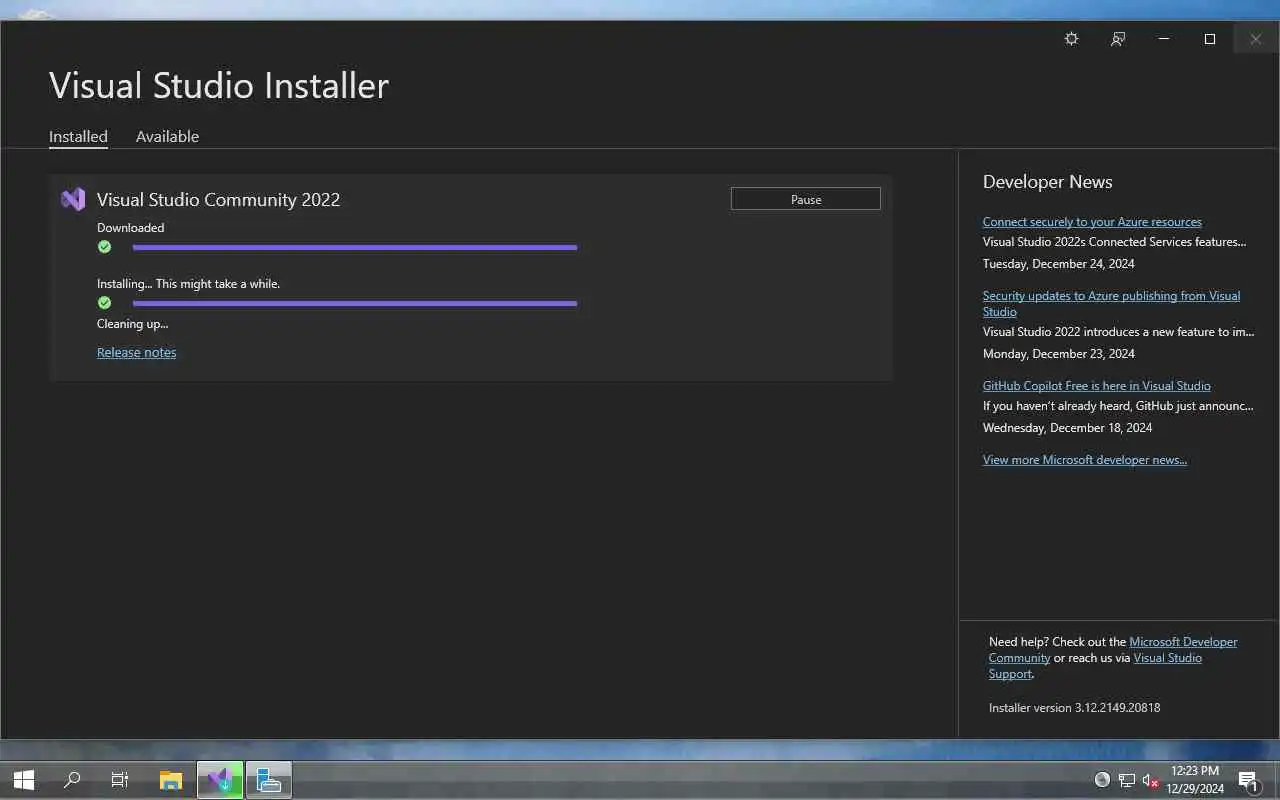The height and width of the screenshot is (800, 1280).
Task: Close the Visual Studio Installer window
Action: coord(1256,39)
